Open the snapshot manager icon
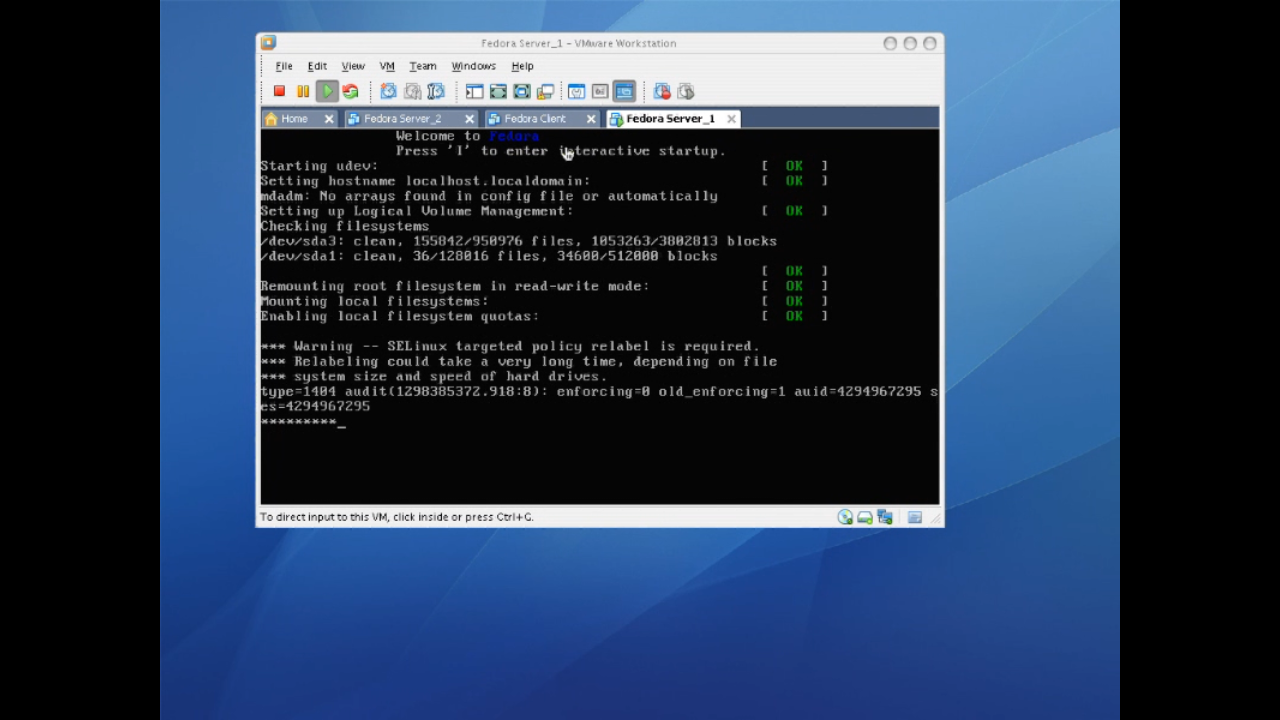 pos(436,92)
